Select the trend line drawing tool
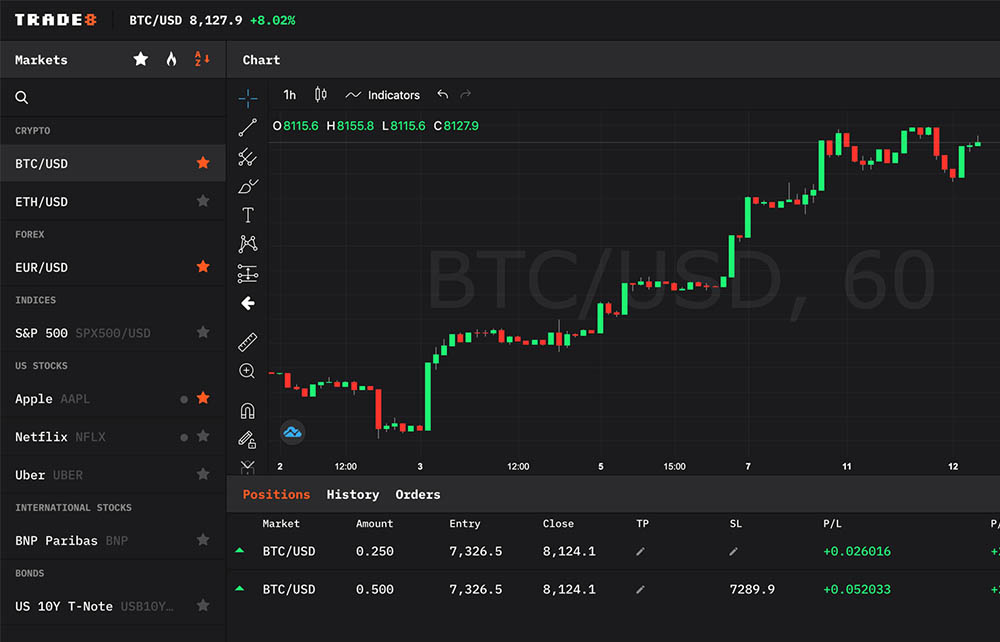 [248, 127]
